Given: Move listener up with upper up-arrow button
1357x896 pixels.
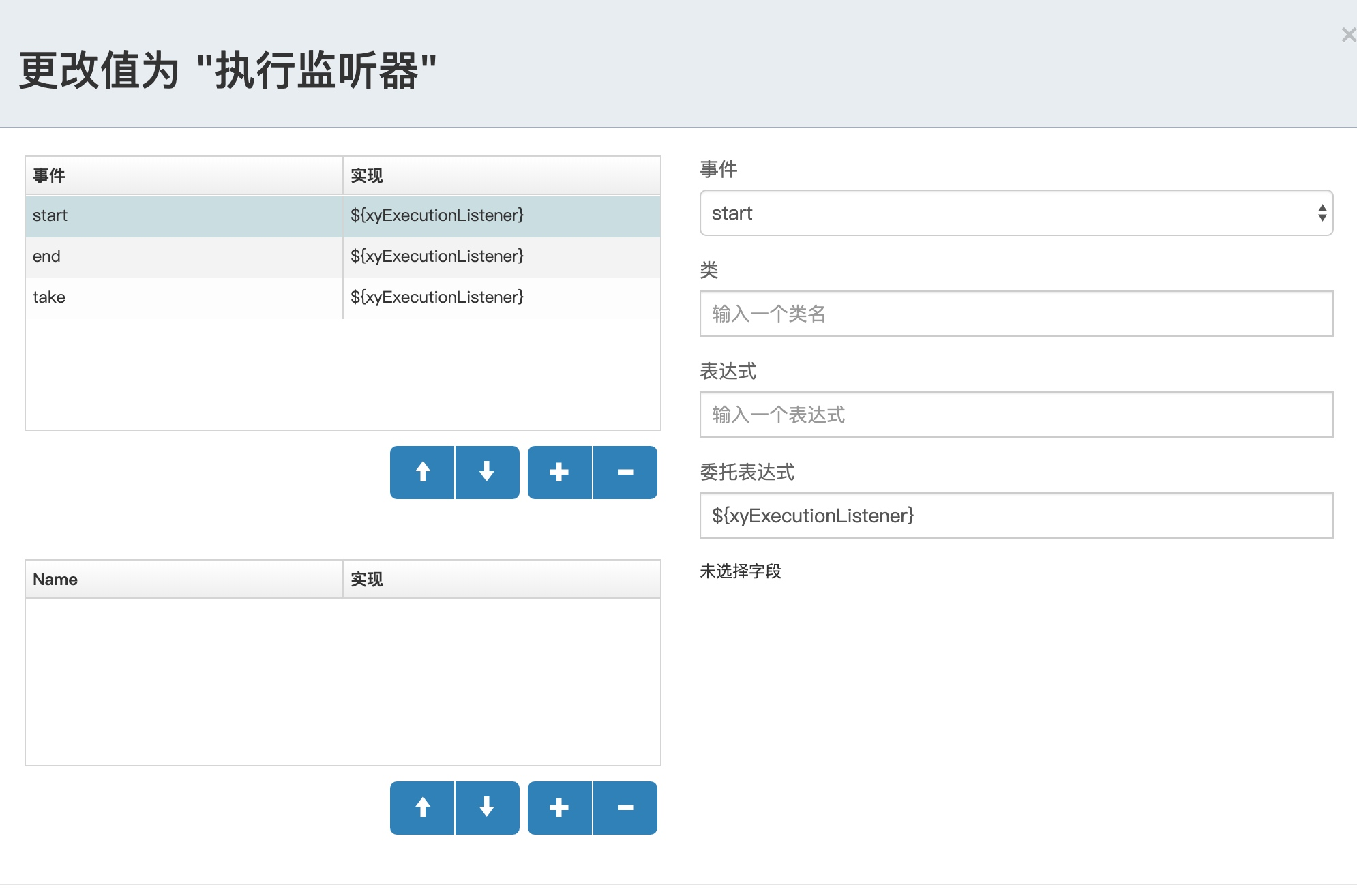Looking at the screenshot, I should (422, 473).
